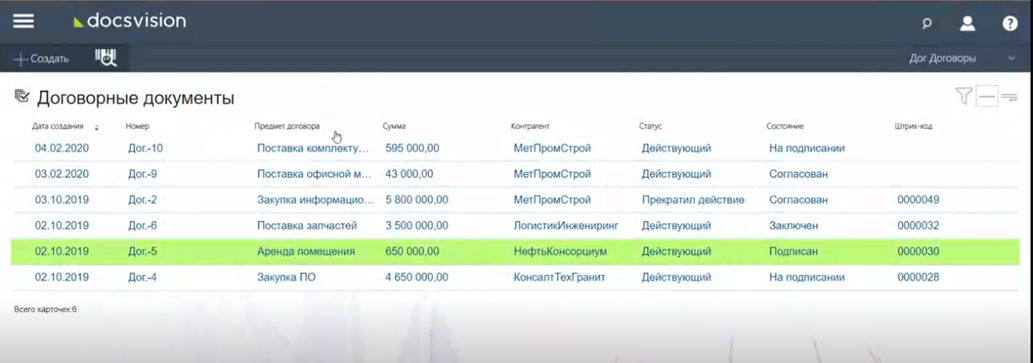Click amount 43 000,00

[x=409, y=174]
